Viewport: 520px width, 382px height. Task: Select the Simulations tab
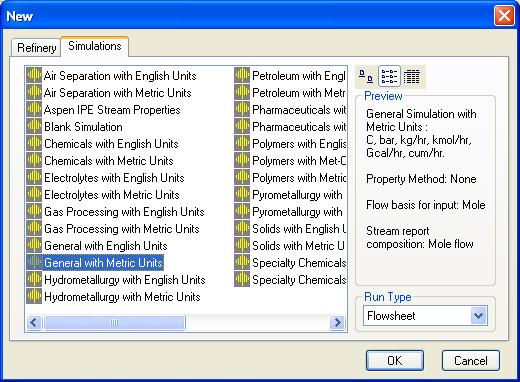(95, 46)
